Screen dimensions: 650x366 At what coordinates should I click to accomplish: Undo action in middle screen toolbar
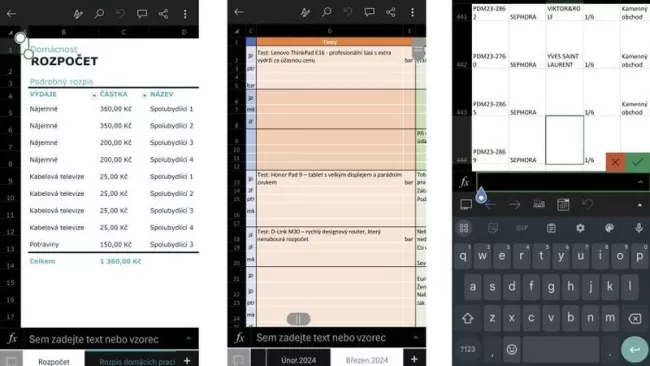(348, 12)
